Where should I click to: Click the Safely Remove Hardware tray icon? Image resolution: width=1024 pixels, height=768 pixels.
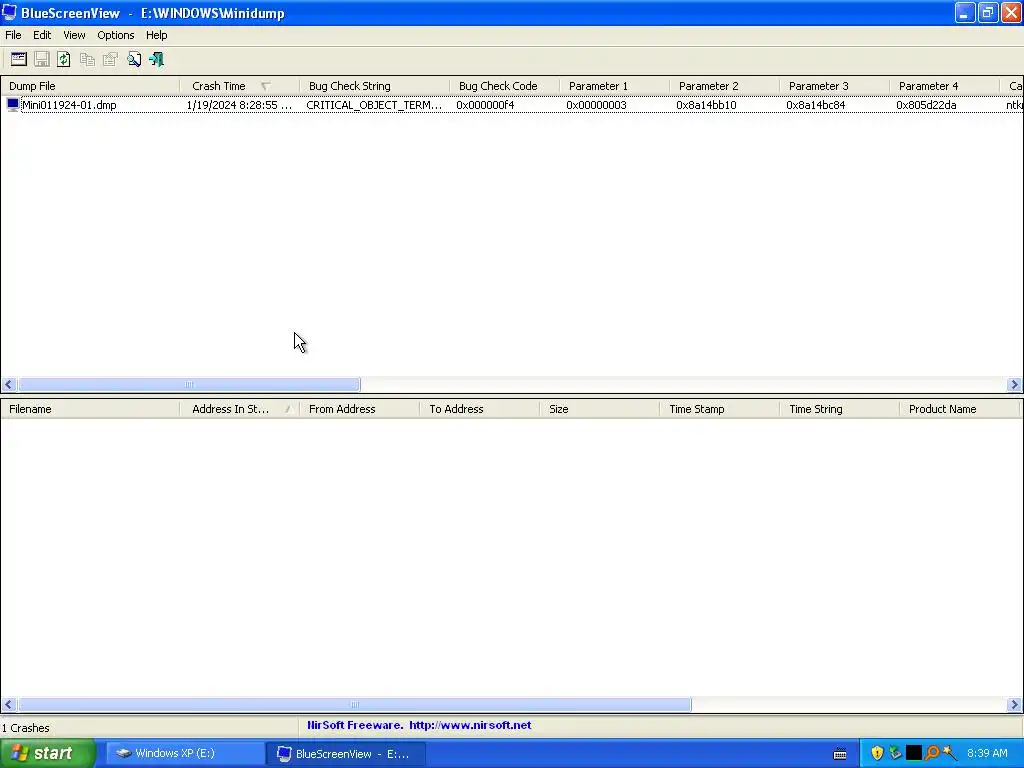[x=895, y=753]
